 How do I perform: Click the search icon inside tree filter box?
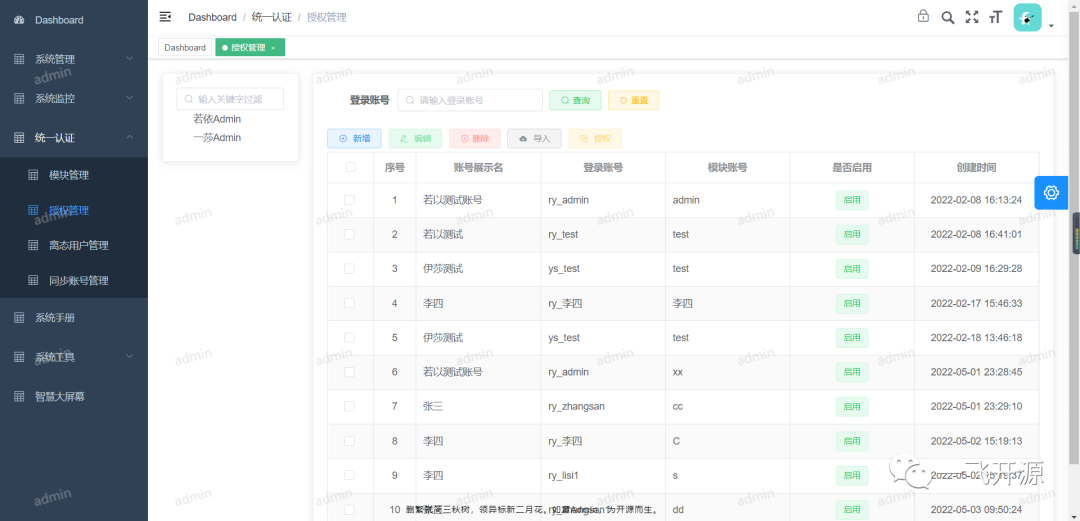coord(188,99)
